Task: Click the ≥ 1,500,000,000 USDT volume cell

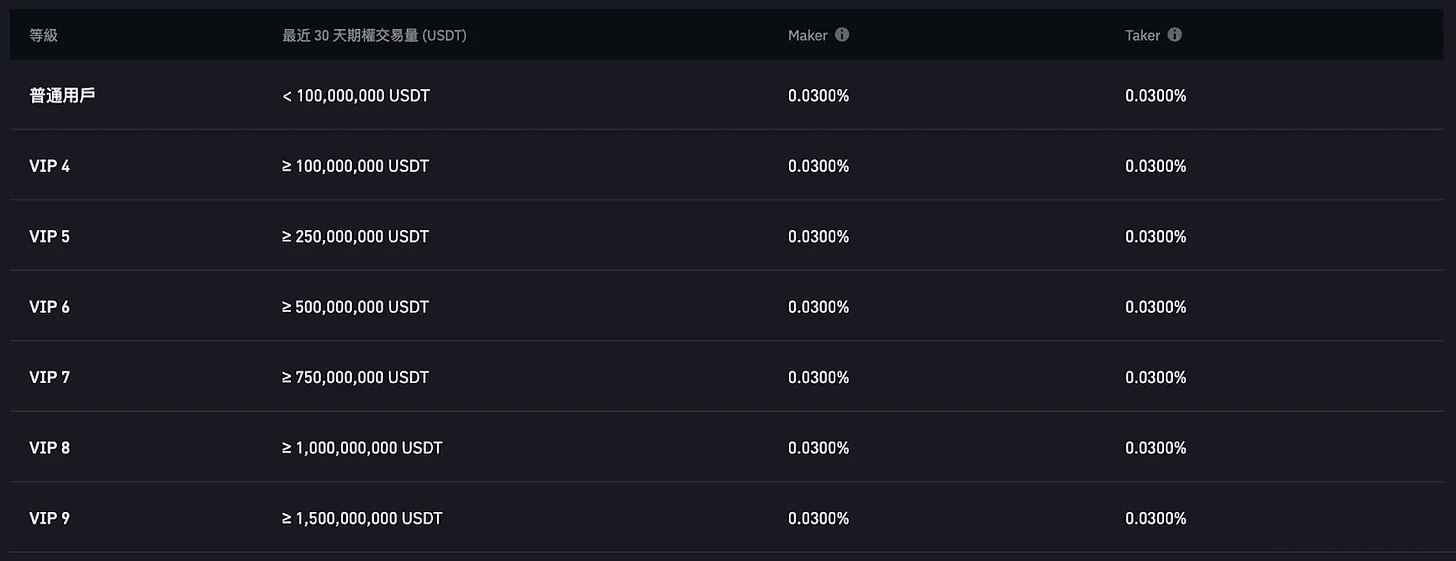Action: coord(362,519)
